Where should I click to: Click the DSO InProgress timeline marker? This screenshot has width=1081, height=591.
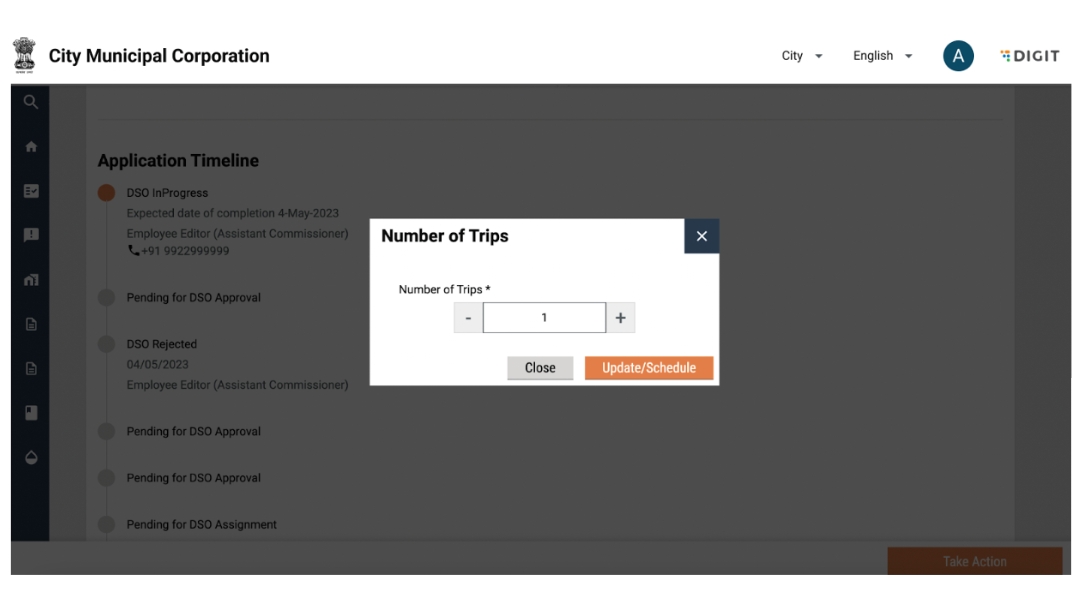click(x=106, y=193)
